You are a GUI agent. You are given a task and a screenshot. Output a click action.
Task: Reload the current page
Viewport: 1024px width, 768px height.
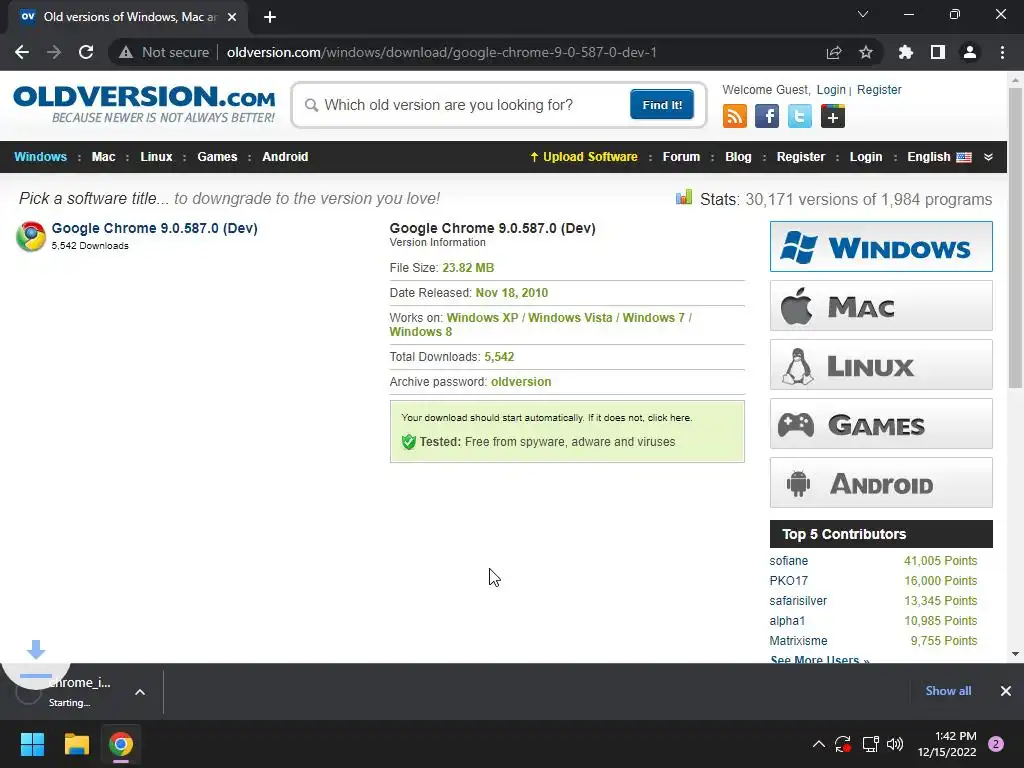point(86,52)
